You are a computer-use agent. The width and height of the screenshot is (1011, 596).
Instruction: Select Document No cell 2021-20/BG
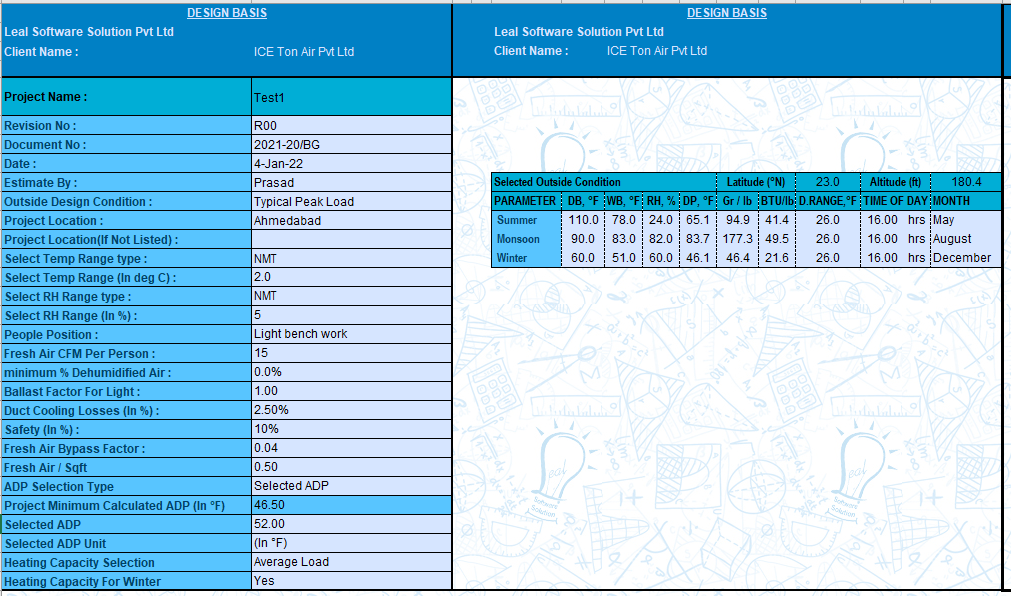(351, 145)
